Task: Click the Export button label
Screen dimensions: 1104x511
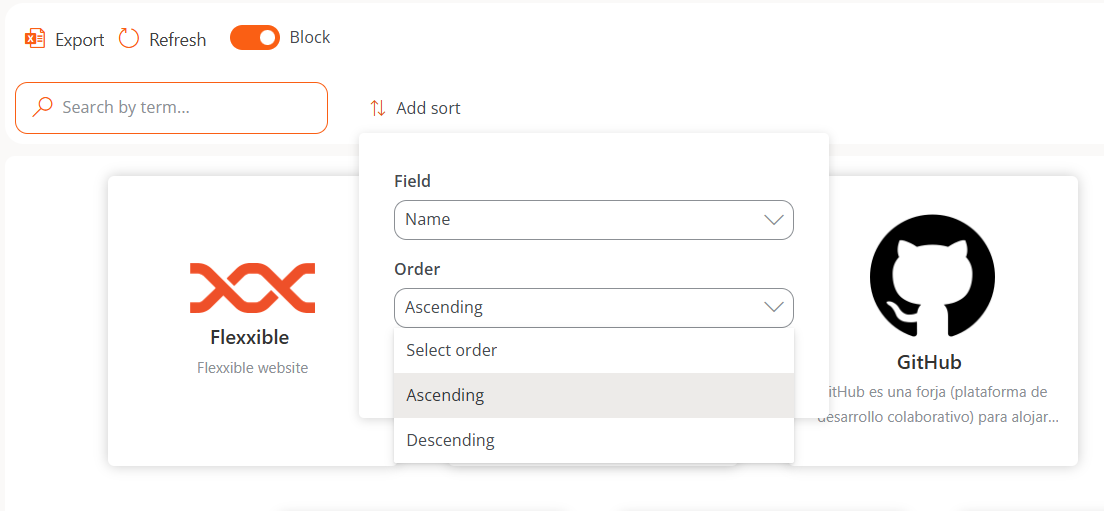Action: 80,40
